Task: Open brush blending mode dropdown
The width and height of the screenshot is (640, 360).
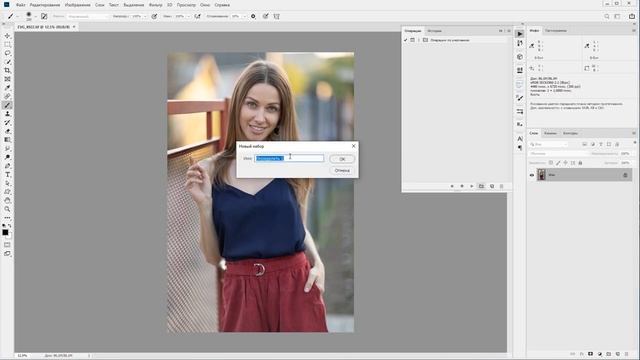Action: (x=88, y=16)
